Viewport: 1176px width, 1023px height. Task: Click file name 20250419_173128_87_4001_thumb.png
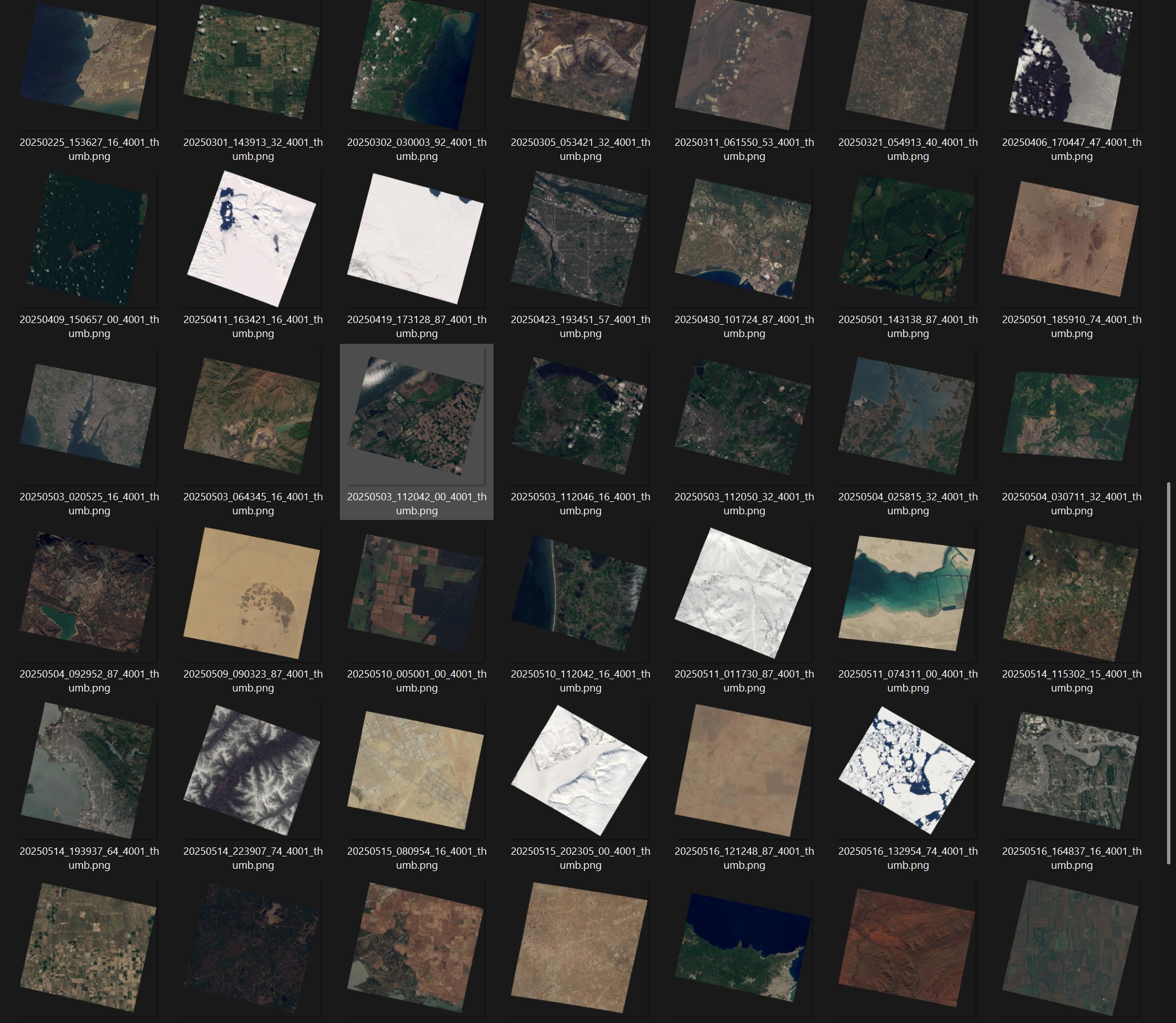tap(417, 326)
